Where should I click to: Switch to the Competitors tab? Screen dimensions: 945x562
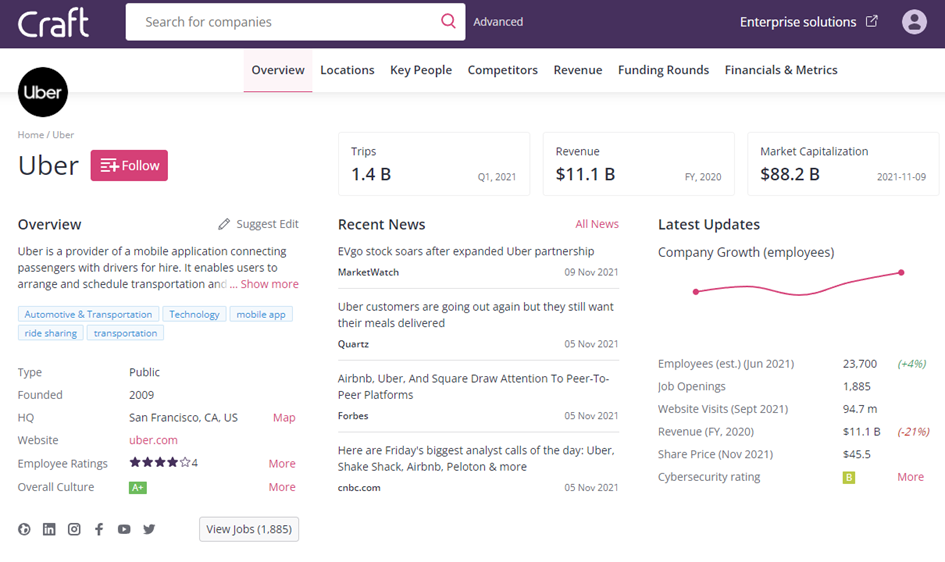tap(503, 70)
